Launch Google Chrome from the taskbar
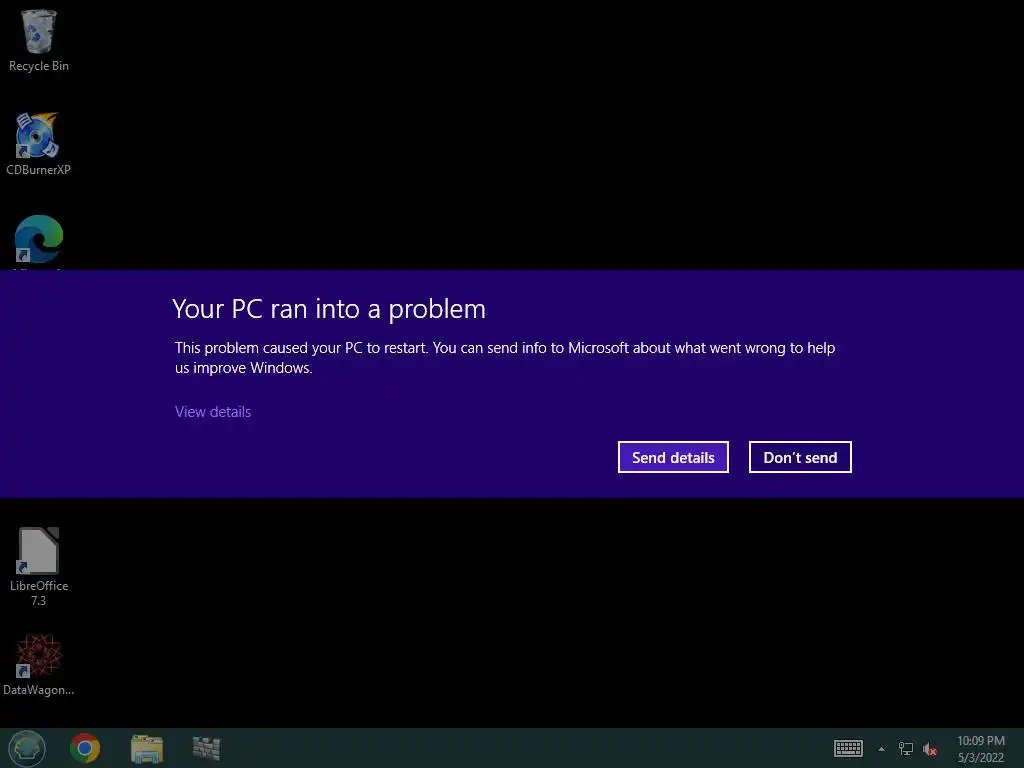 pos(85,748)
